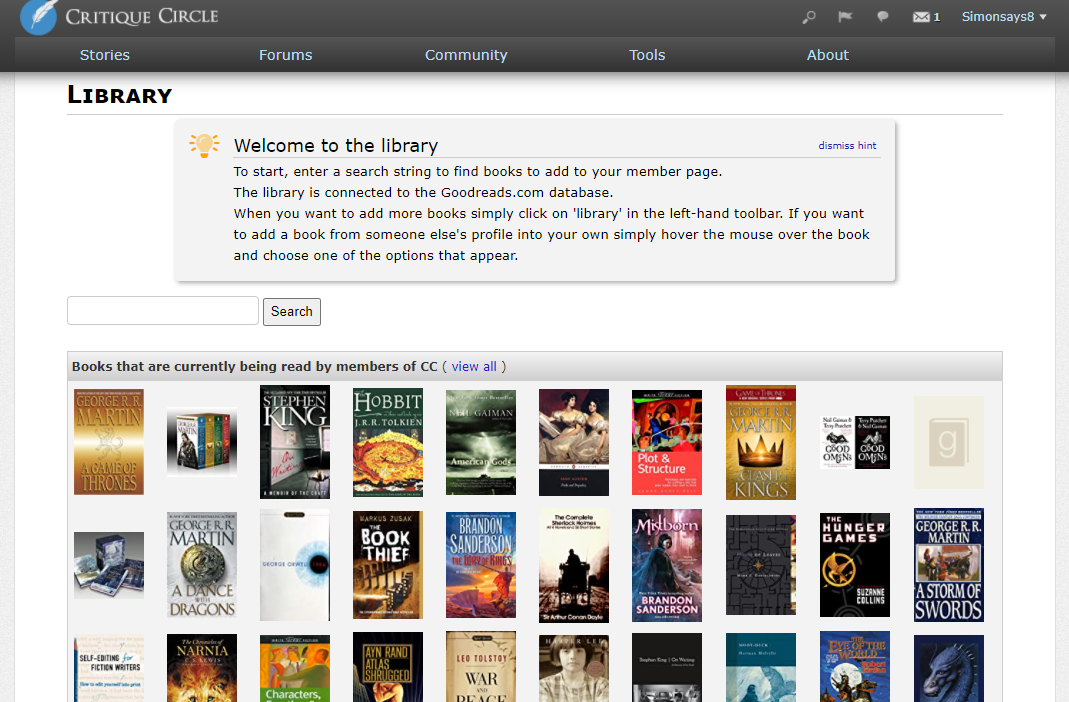
Task: Click the flag icon in header
Action: [845, 17]
